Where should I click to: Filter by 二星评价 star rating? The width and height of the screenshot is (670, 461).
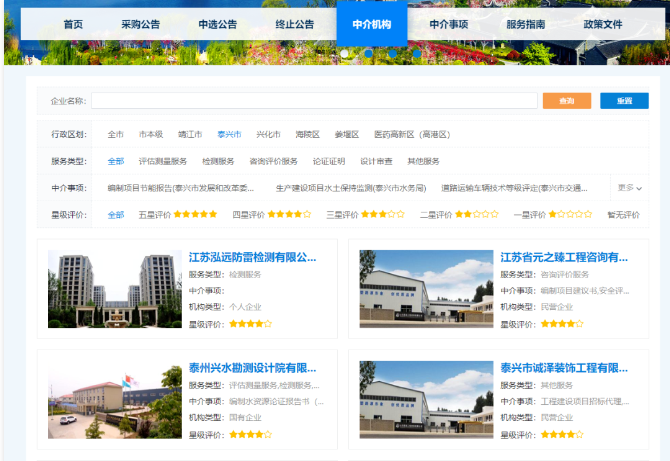click(458, 214)
